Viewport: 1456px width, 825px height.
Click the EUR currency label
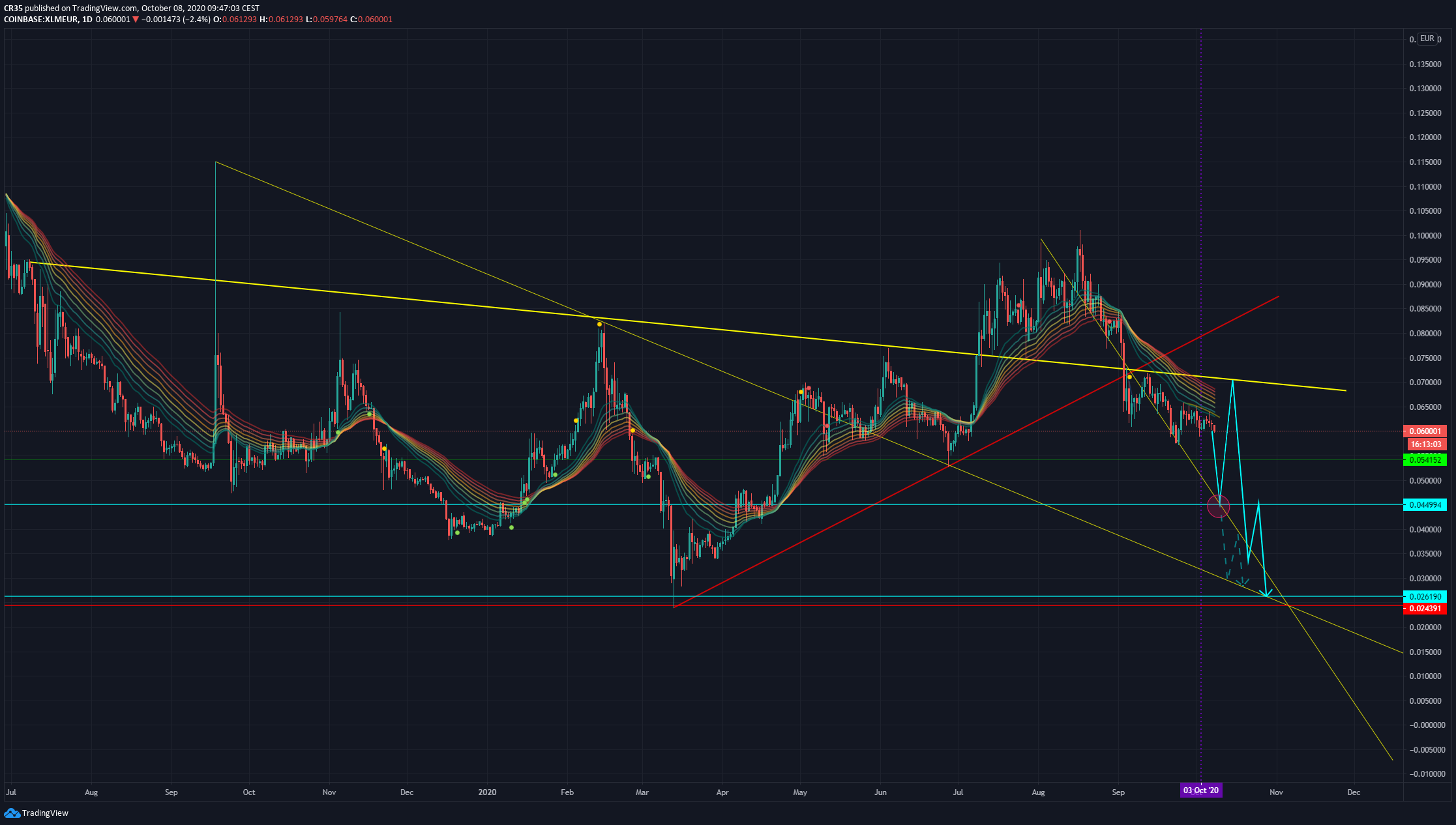(1427, 38)
